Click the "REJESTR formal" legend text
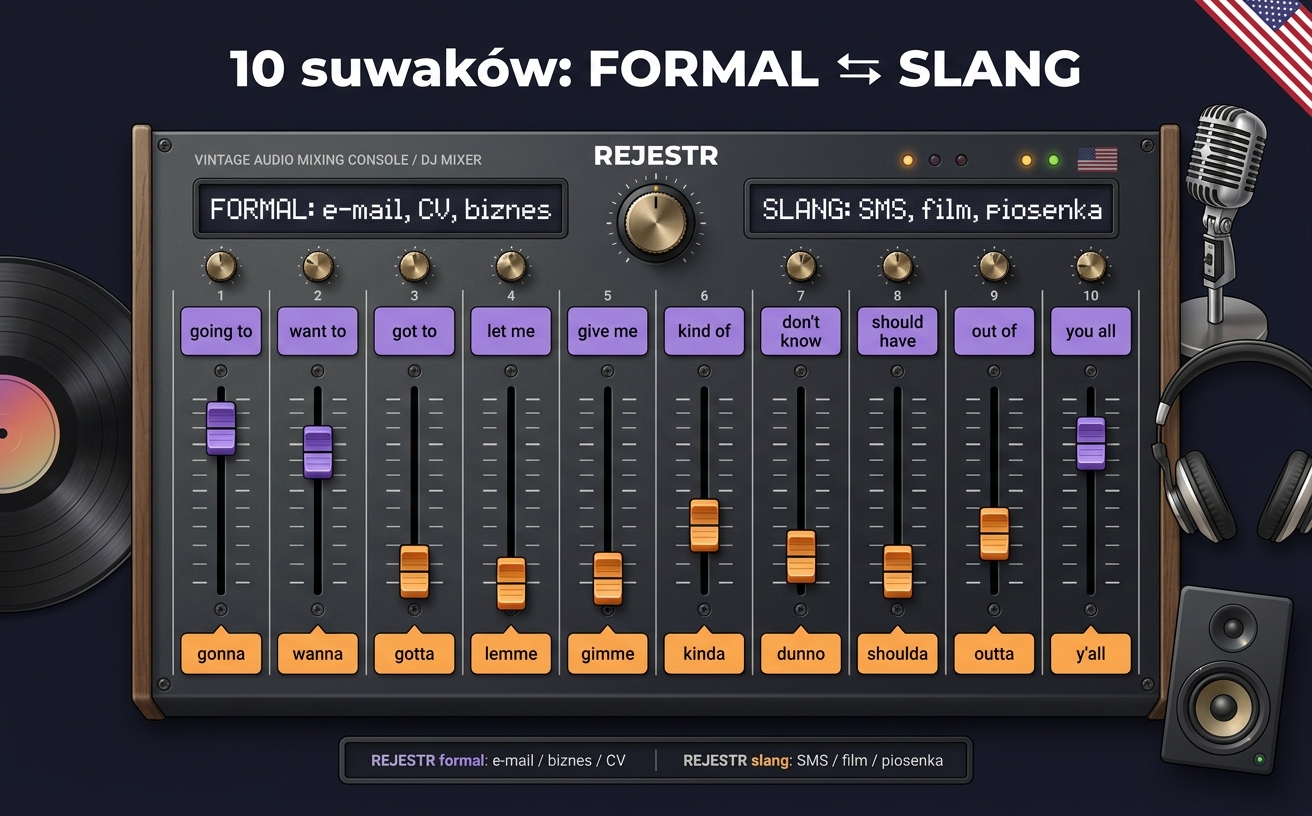Viewport: 1312px width, 816px height. coord(428,760)
